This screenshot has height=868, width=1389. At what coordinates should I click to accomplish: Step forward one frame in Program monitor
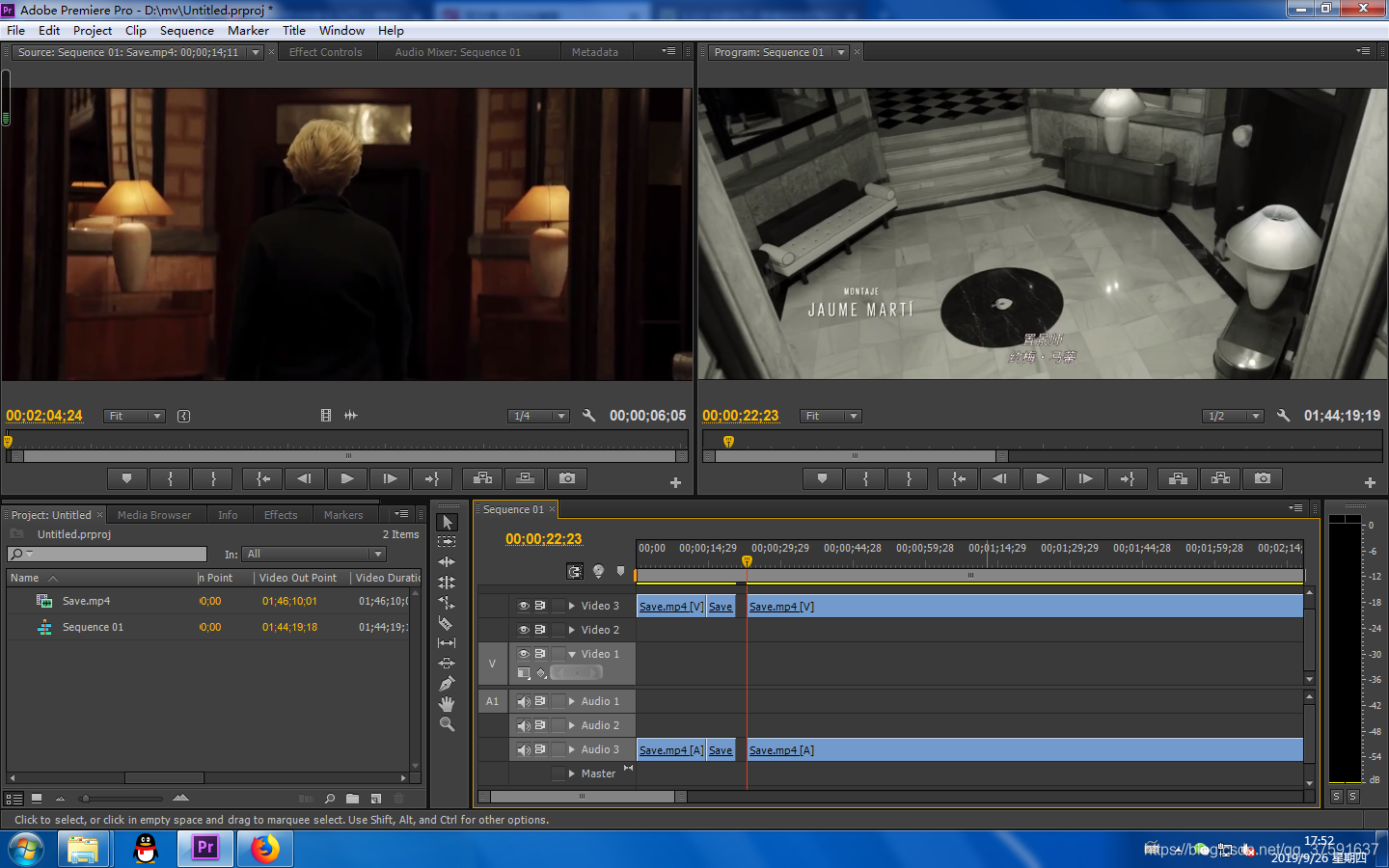pos(1085,478)
